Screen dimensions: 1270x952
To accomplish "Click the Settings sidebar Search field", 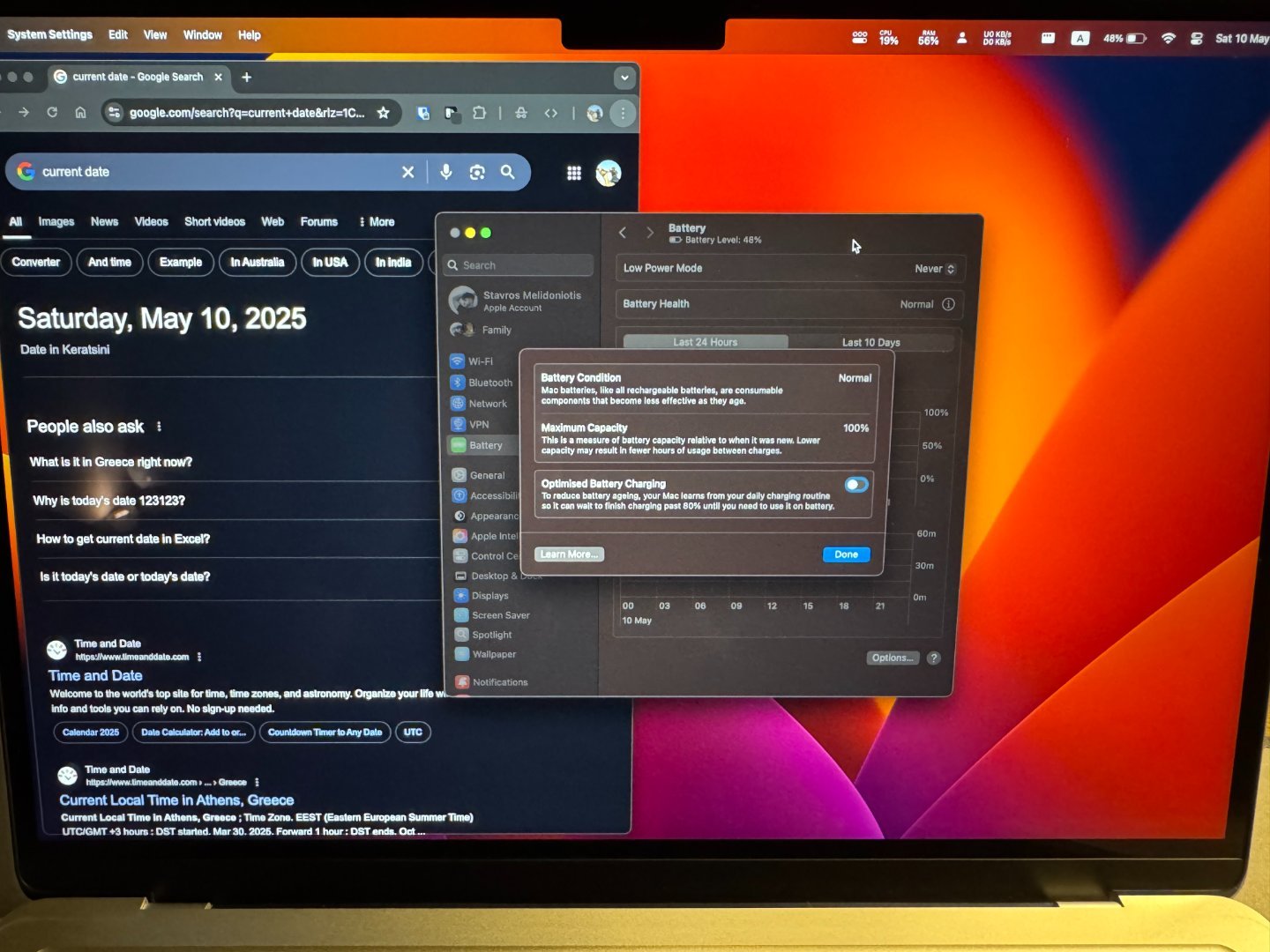I will pyautogui.click(x=519, y=265).
